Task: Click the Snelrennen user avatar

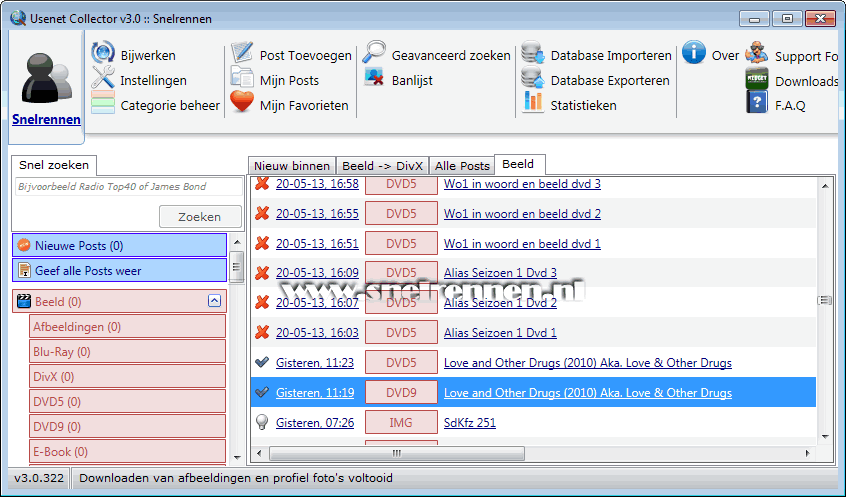Action: coord(46,78)
